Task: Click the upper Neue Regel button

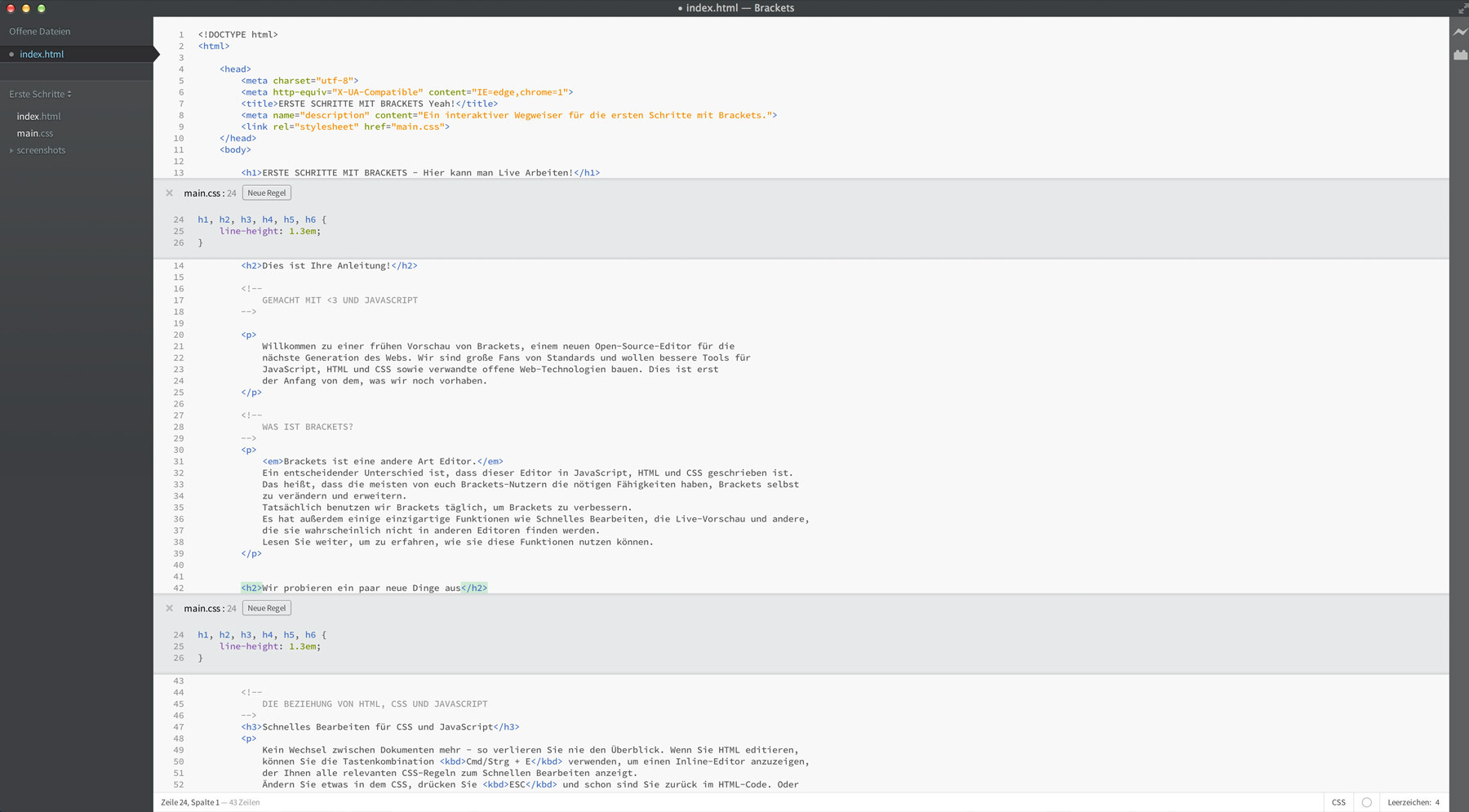Action: (x=267, y=193)
